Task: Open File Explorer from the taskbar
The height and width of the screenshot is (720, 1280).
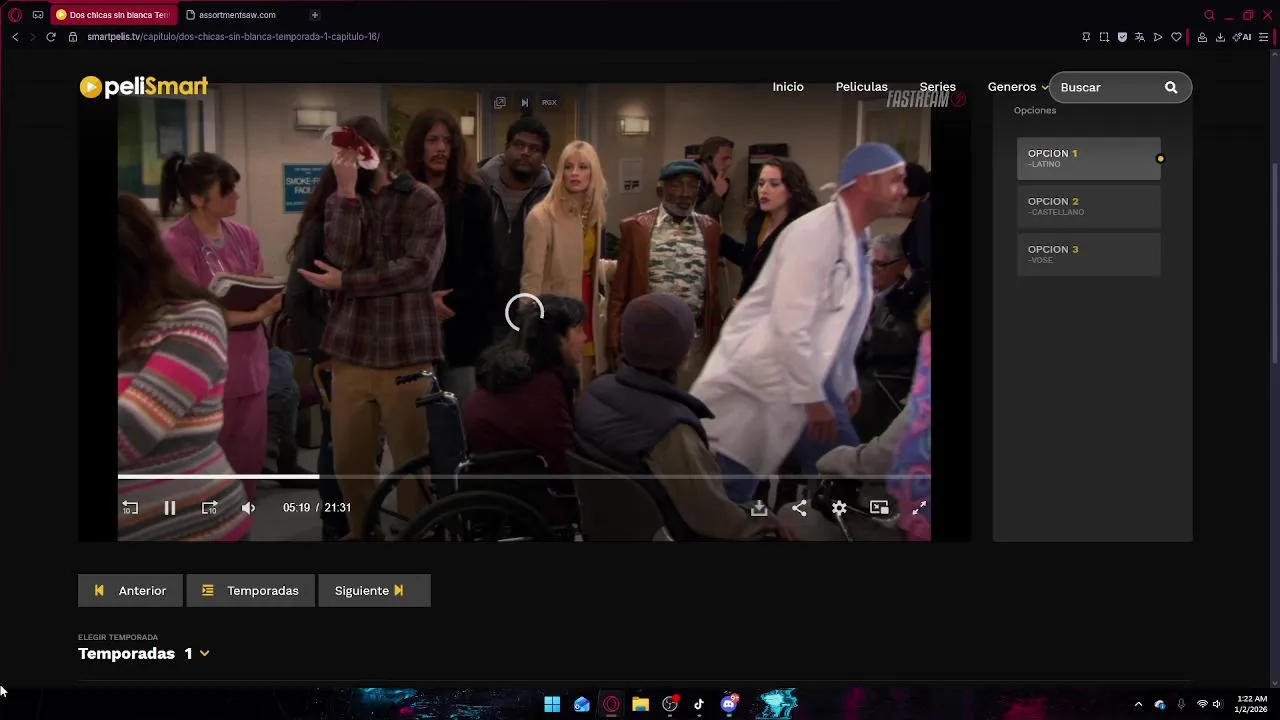Action: point(640,704)
